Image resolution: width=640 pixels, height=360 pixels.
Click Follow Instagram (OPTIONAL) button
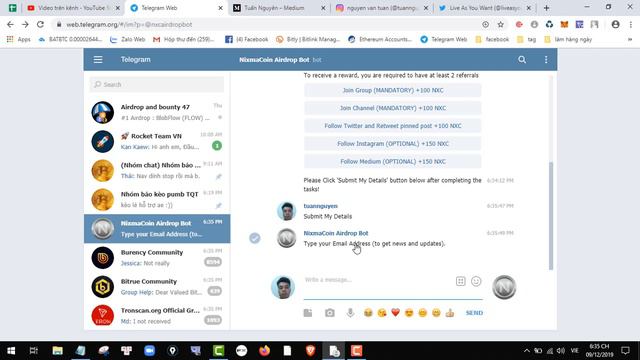[x=393, y=144]
